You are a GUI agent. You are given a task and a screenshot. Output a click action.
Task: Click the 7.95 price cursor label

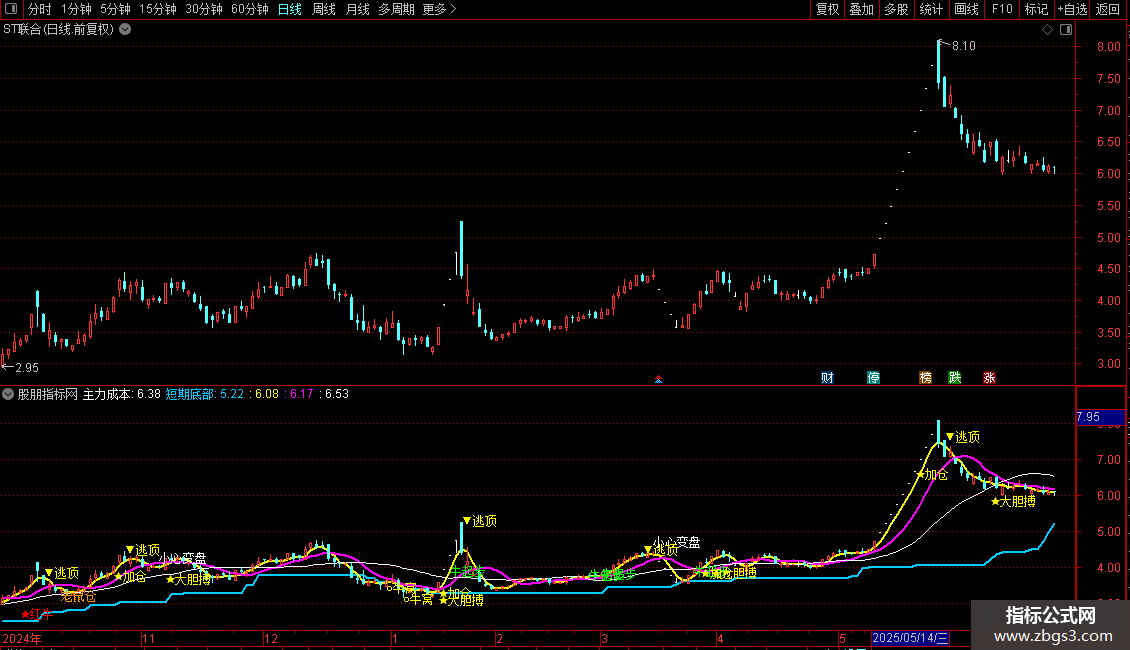point(1100,417)
